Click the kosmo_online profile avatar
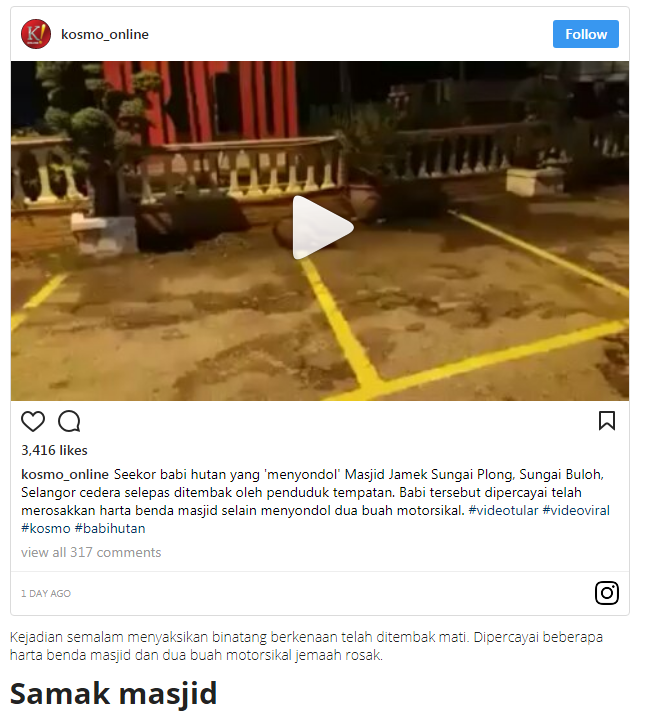This screenshot has height=713, width=667. (x=36, y=34)
